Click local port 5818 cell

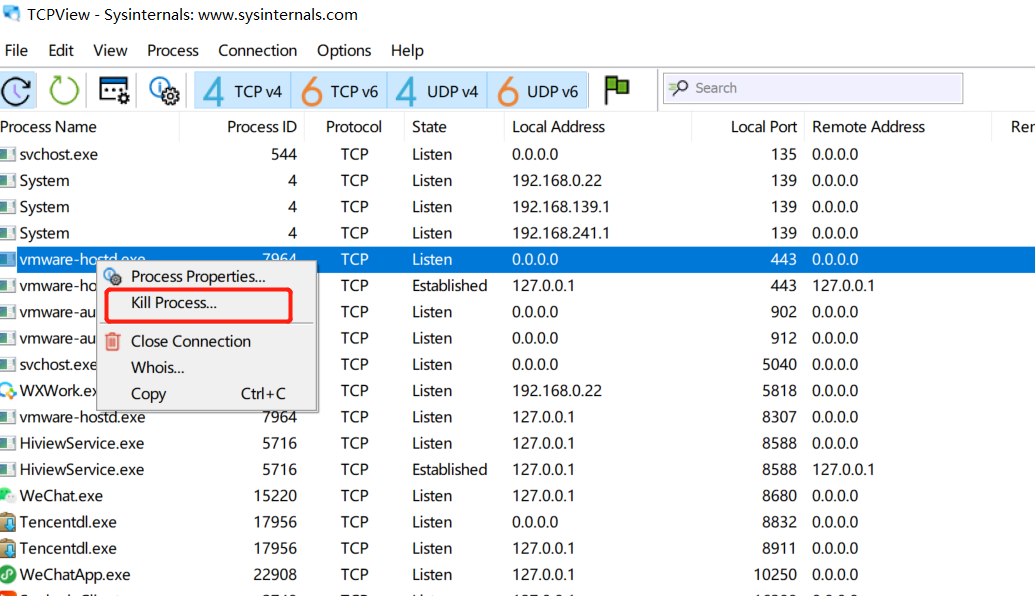779,391
